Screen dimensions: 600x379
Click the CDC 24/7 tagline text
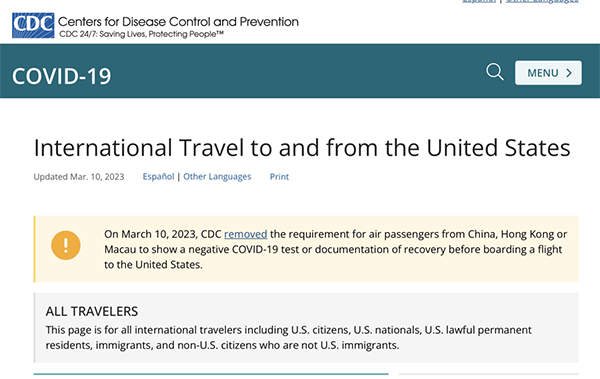[x=141, y=34]
